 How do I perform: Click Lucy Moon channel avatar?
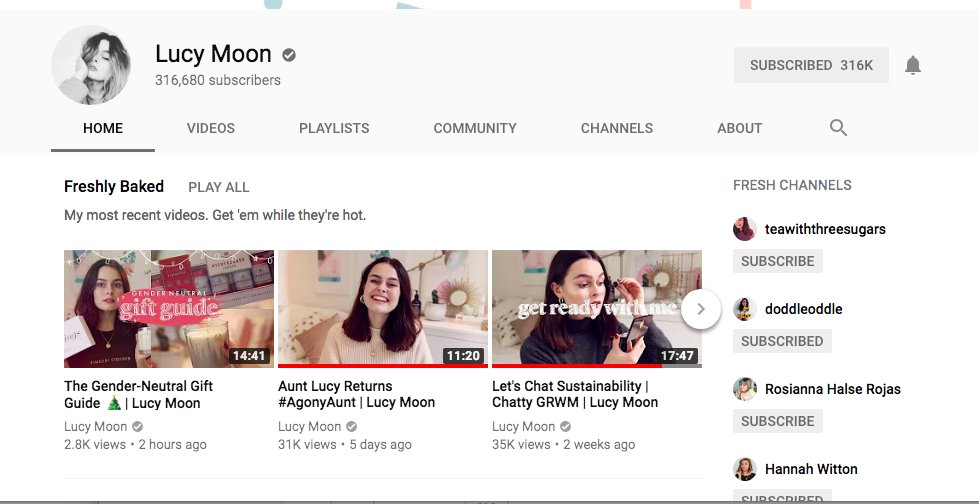(91, 65)
